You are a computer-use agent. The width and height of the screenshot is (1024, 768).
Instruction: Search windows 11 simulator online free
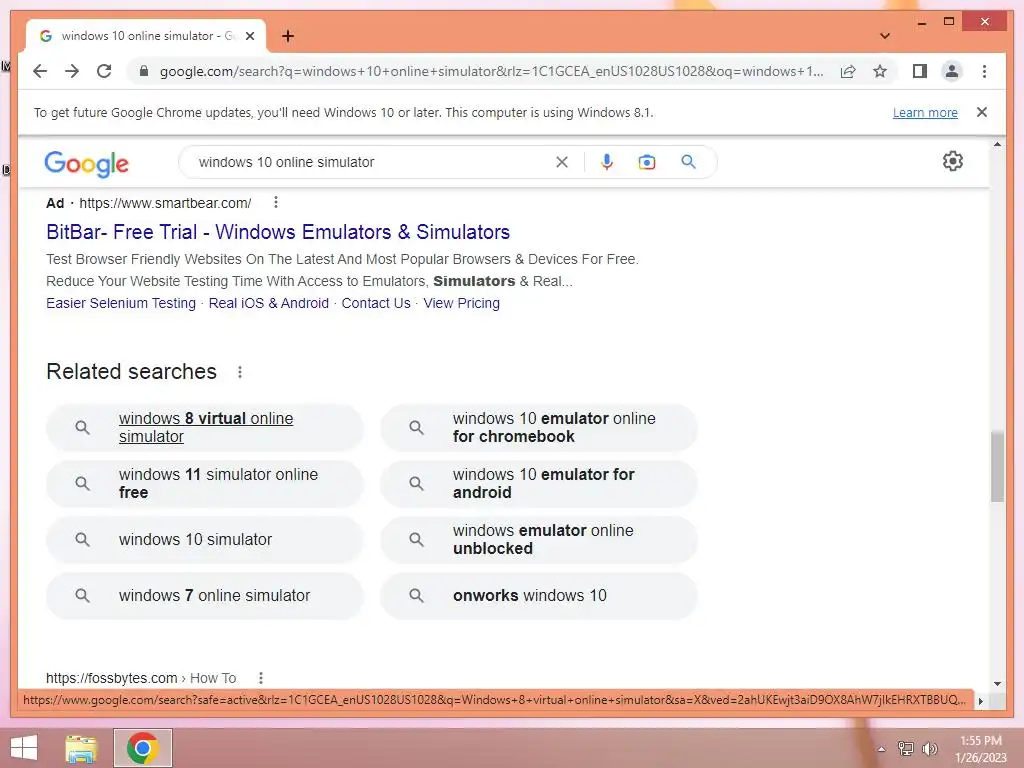tap(204, 484)
